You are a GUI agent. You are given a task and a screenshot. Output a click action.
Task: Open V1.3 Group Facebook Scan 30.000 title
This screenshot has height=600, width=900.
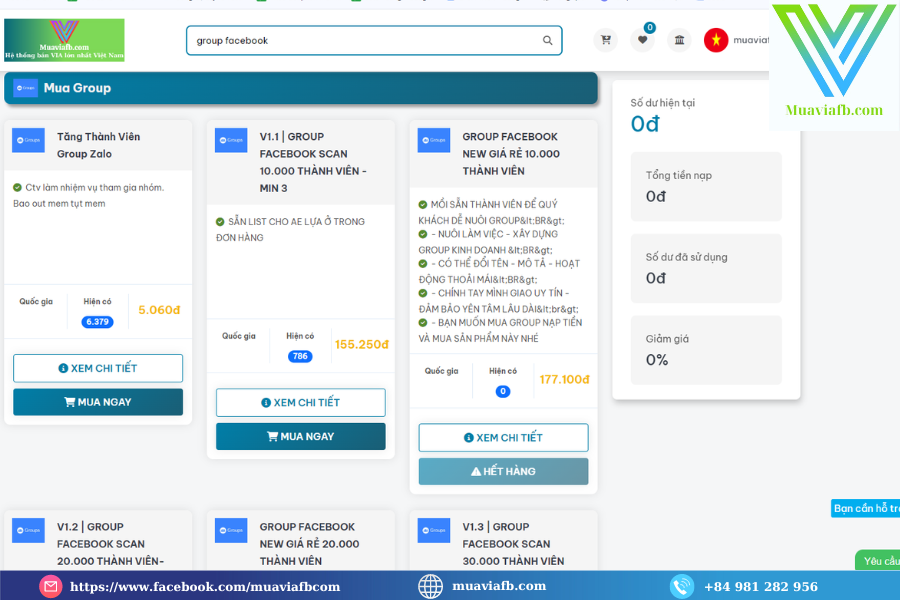pyautogui.click(x=513, y=544)
